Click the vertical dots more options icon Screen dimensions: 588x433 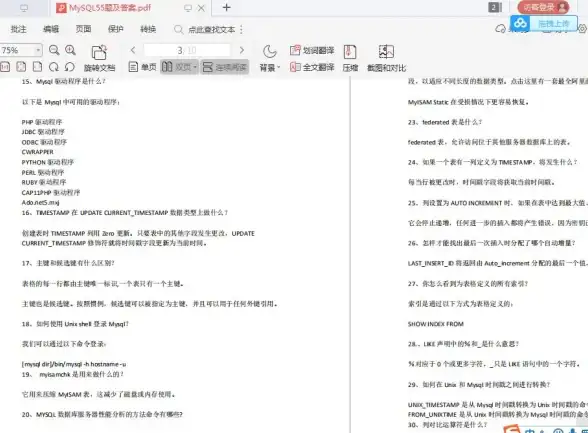click(x=241, y=29)
